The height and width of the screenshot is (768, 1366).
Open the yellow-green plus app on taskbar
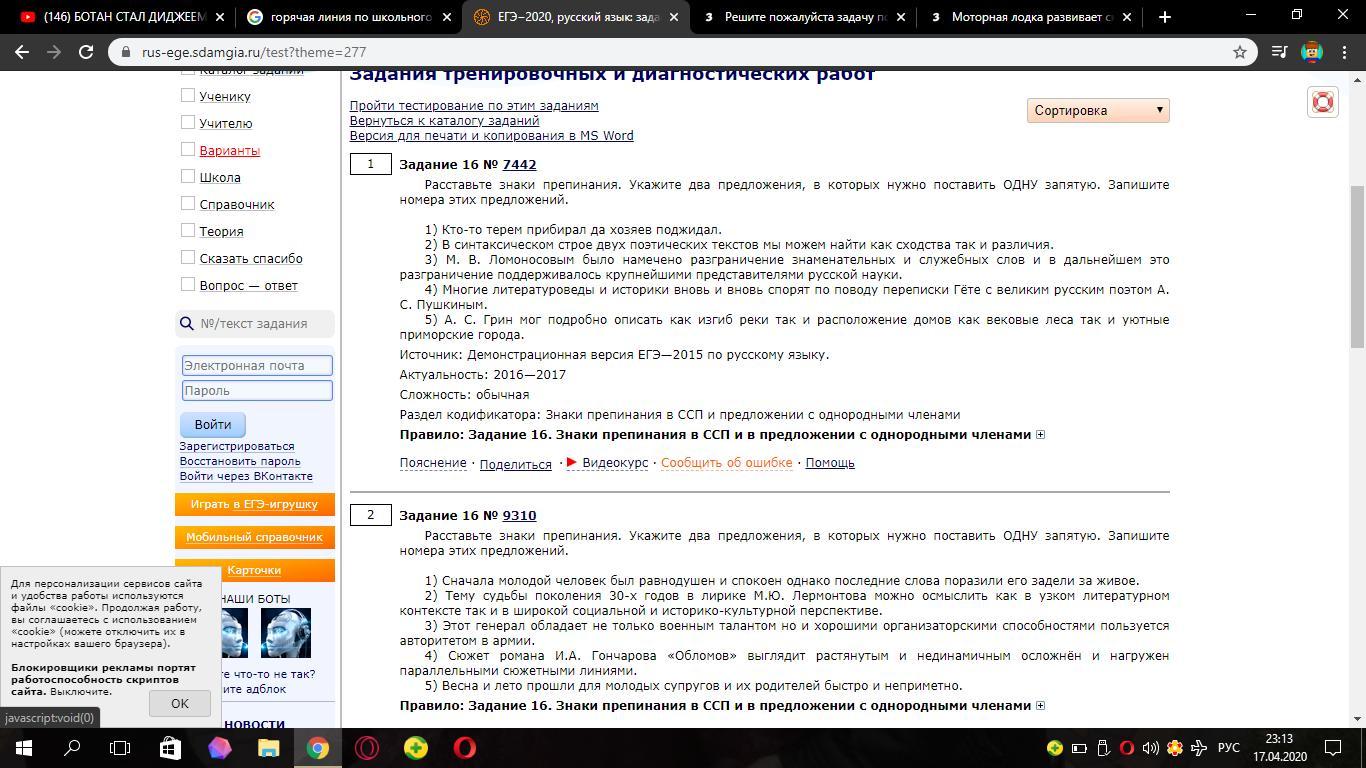tap(416, 748)
